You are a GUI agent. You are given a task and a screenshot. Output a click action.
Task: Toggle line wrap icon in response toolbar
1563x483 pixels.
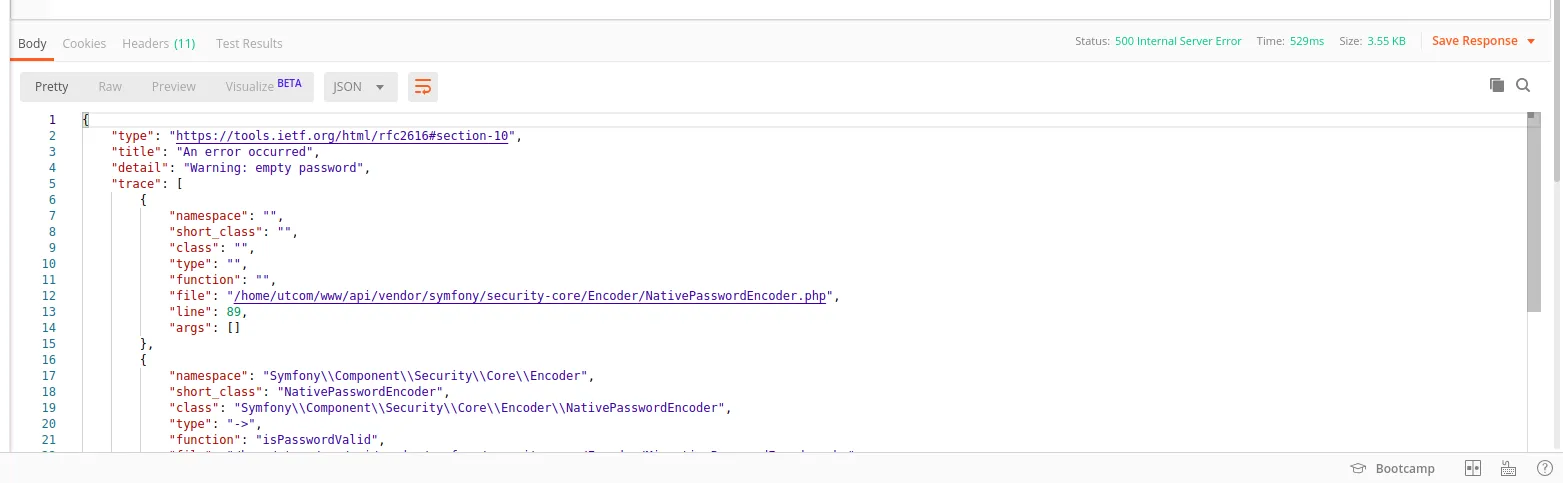tap(423, 87)
